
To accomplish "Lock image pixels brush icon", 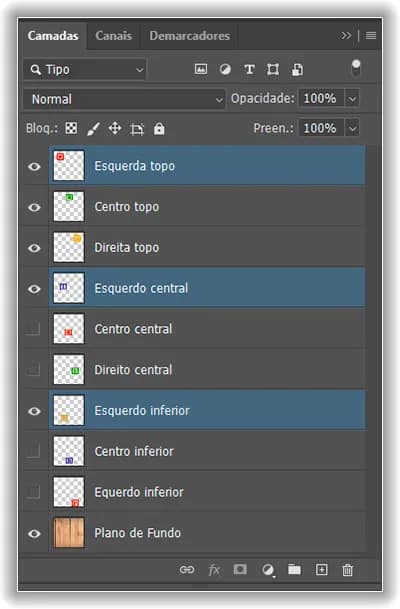I will pyautogui.click(x=93, y=129).
